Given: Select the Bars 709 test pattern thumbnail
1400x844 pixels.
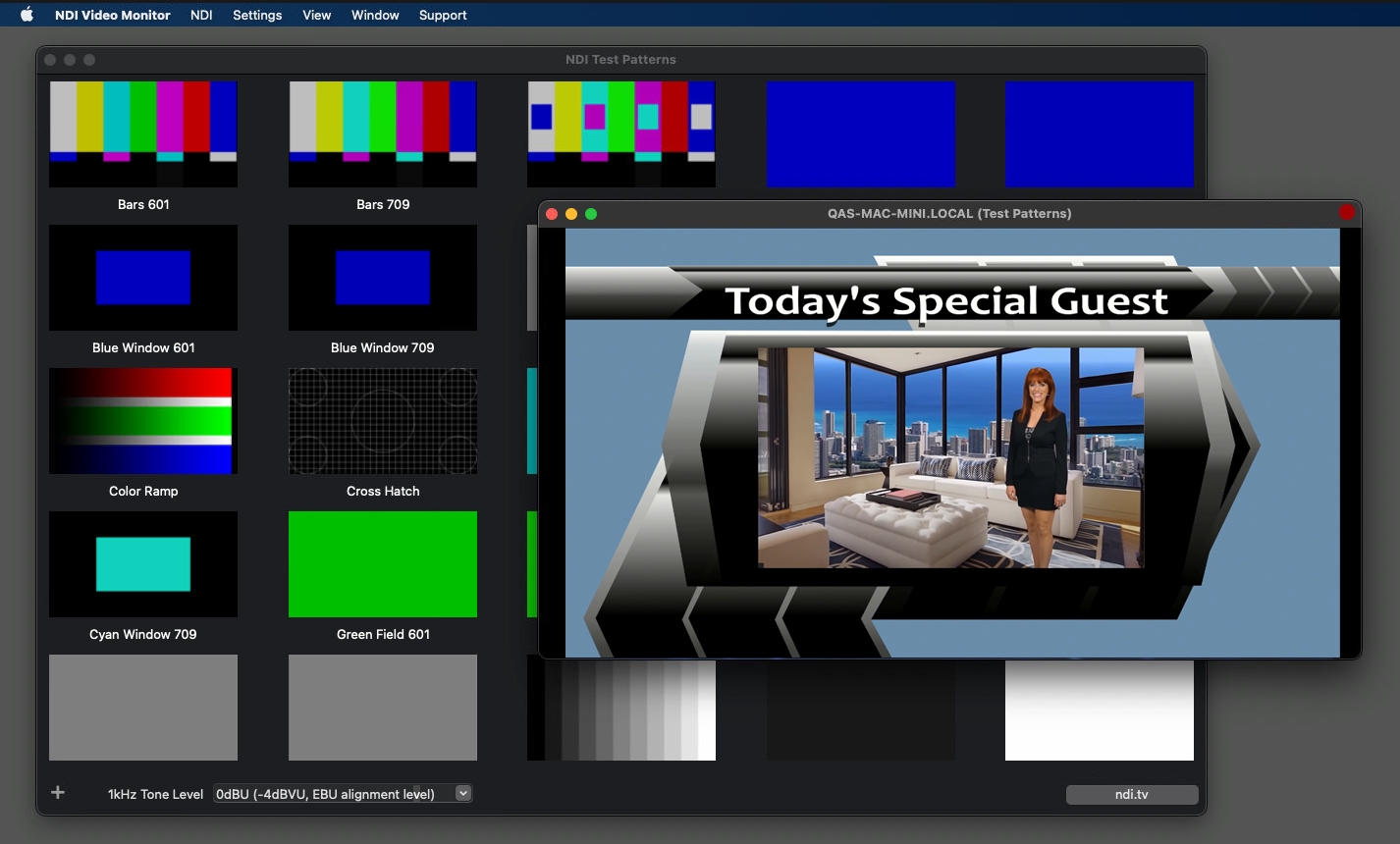Looking at the screenshot, I should pos(383,134).
